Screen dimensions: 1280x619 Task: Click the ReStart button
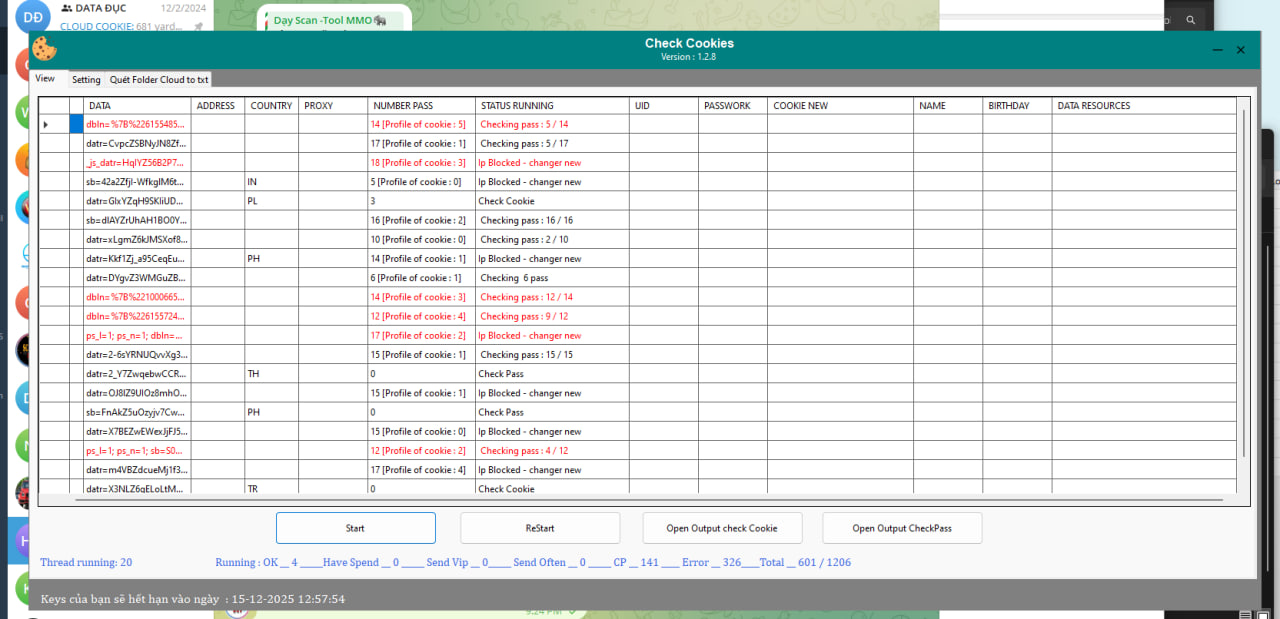coord(540,528)
